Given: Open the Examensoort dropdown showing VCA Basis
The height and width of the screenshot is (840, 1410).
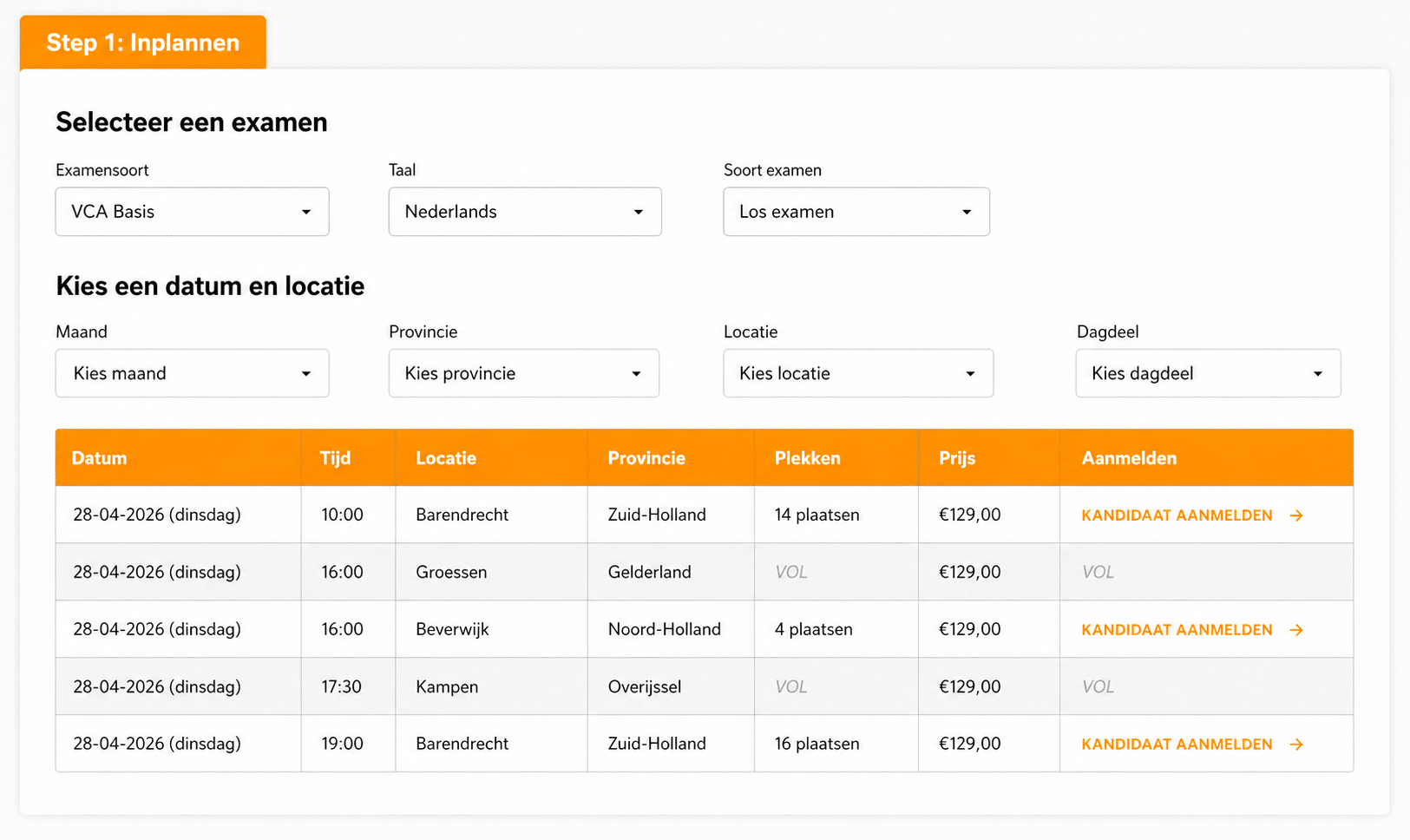Looking at the screenshot, I should pyautogui.click(x=192, y=212).
